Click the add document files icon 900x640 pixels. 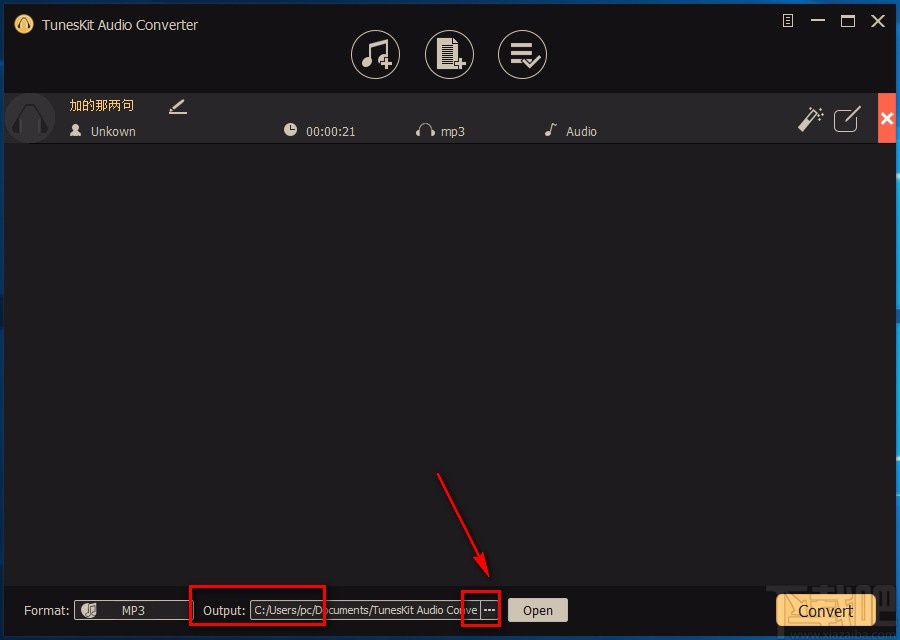[x=449, y=55]
